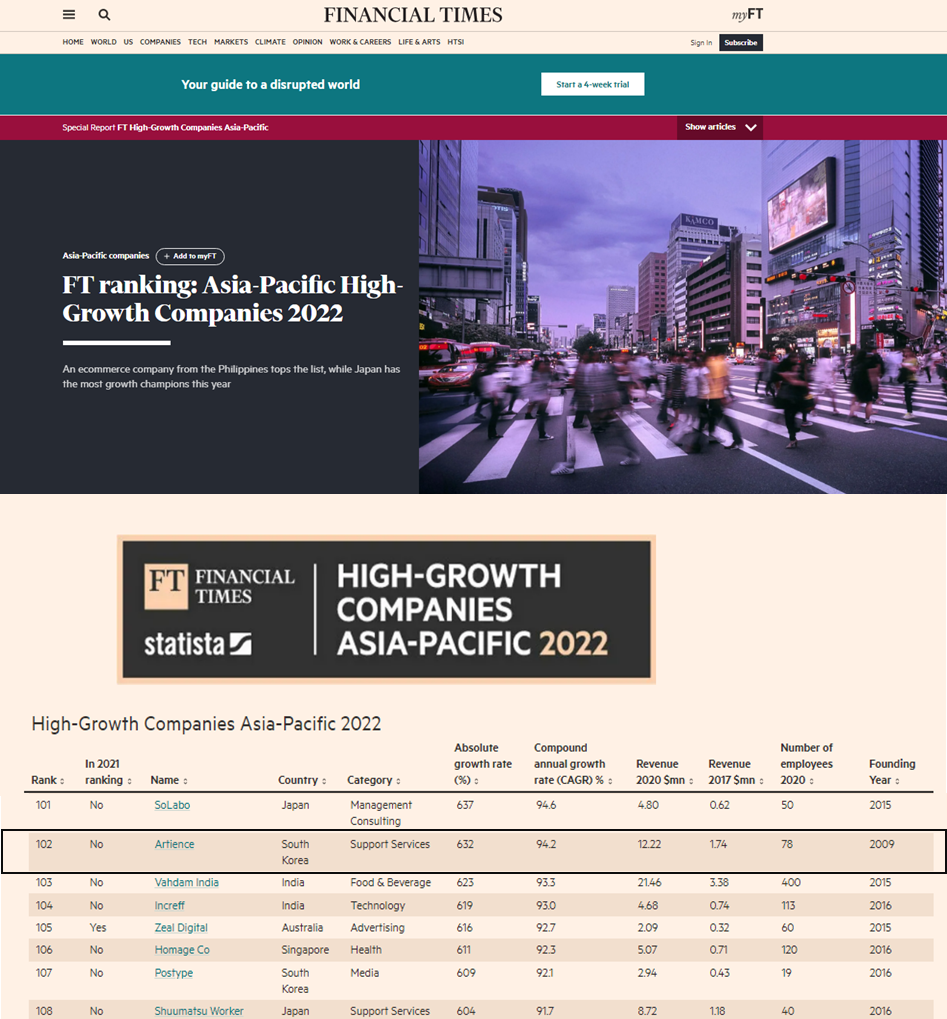
Task: Sort by In 2021 ranking column
Action: (108, 772)
